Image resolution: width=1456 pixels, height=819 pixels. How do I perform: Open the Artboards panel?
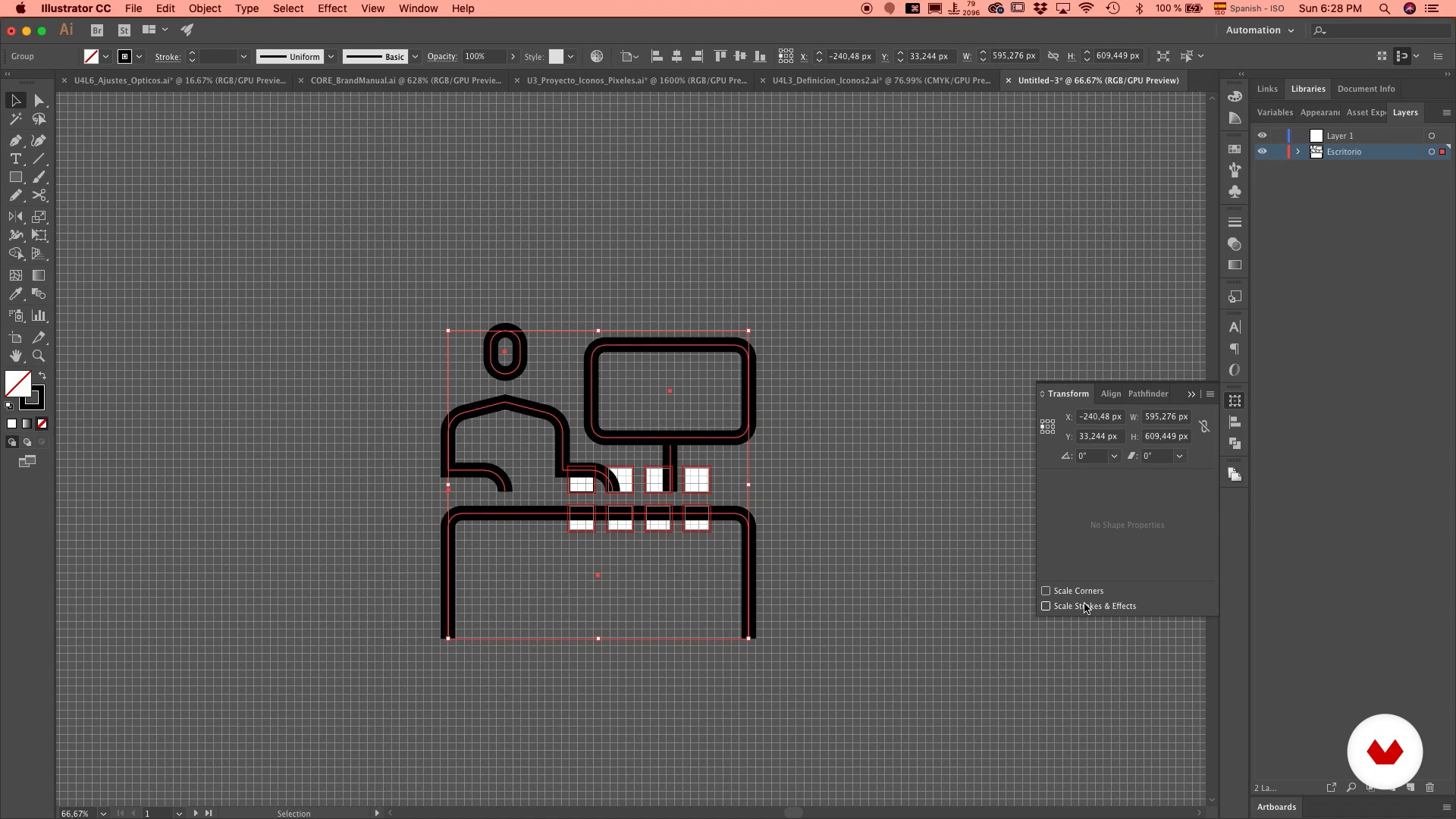[x=1276, y=807]
